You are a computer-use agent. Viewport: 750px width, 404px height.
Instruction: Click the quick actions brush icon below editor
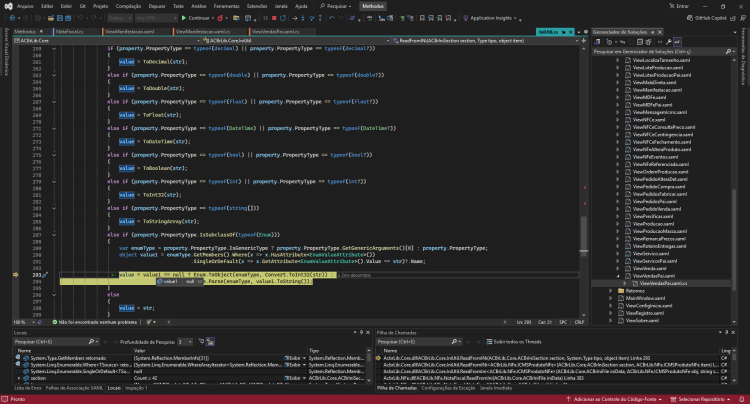pyautogui.click(x=149, y=322)
